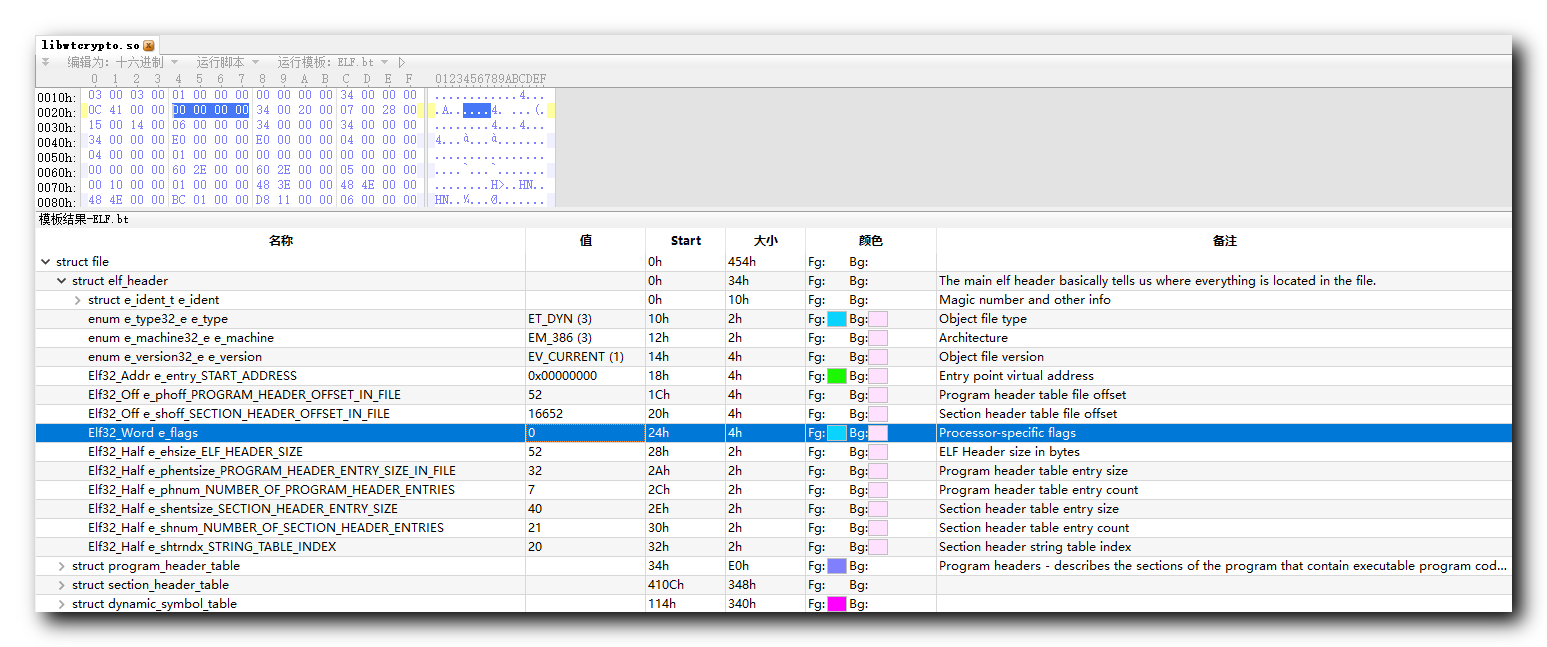
Task: Click the pink Bg swatch of e_machine row
Action: click(x=878, y=338)
